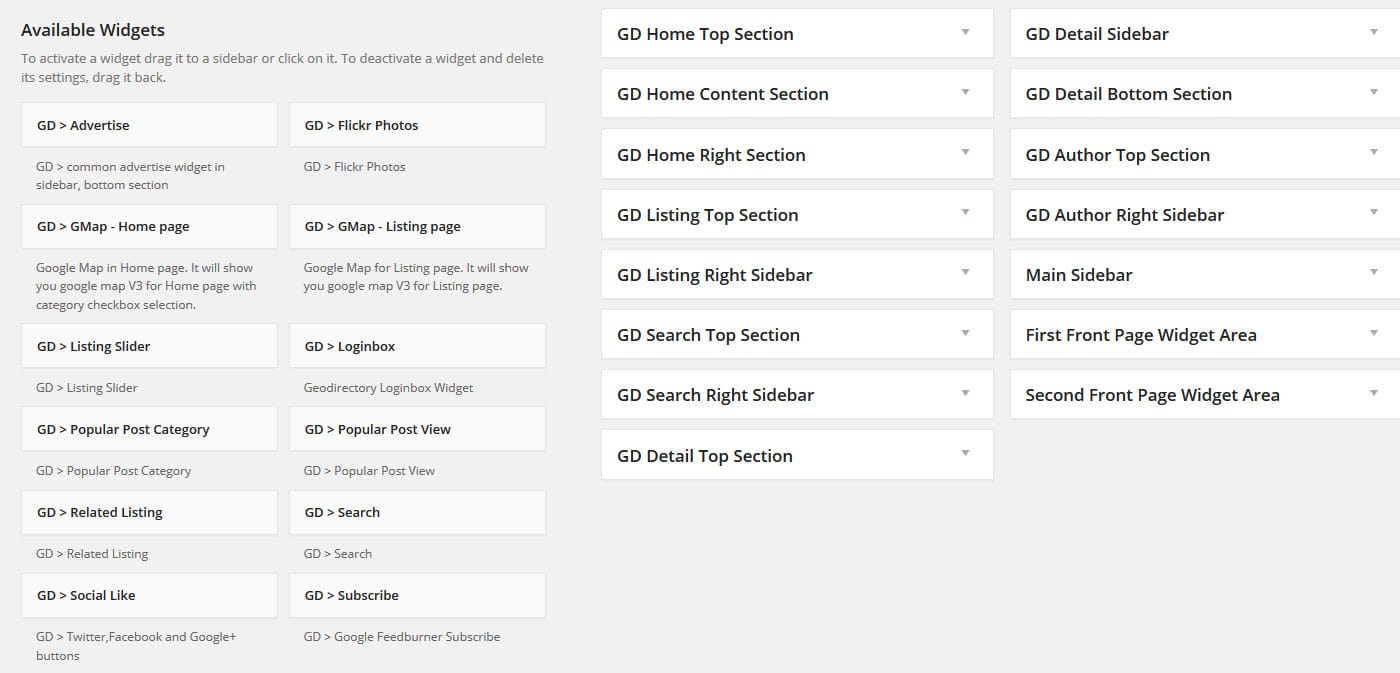Click the GD > Listing Slider widget
1400x673 pixels.
tap(149, 346)
